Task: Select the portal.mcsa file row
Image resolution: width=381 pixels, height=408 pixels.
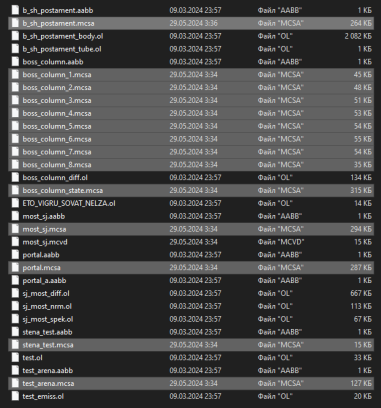Action: [x=191, y=268]
